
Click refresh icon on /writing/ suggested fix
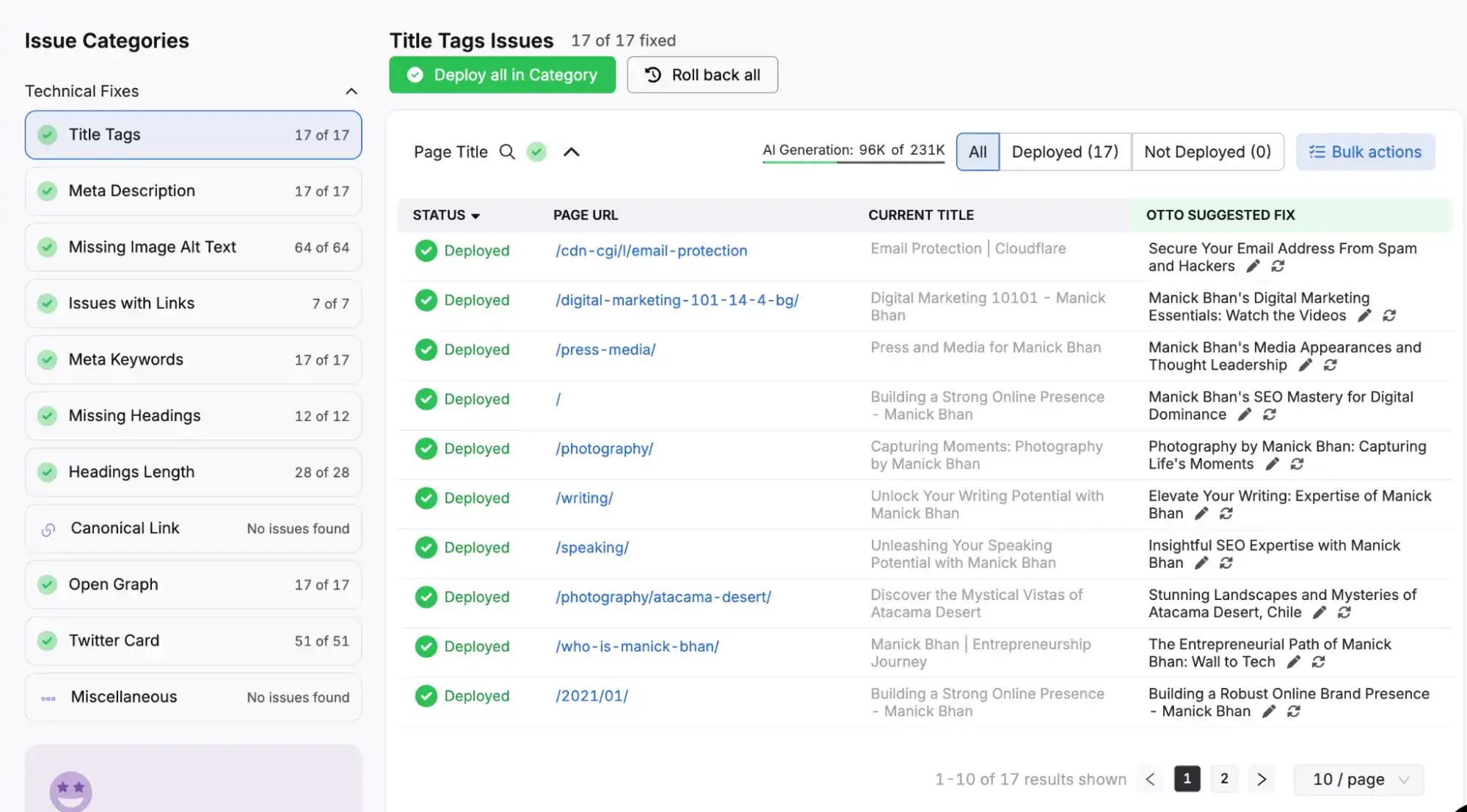coord(1226,513)
